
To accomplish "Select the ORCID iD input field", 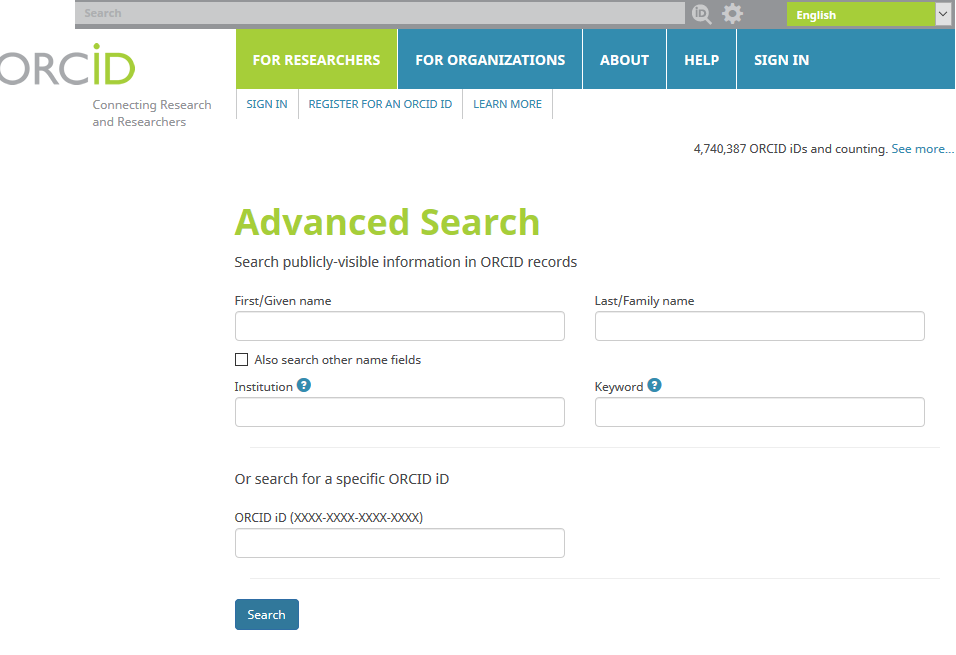I will click(399, 543).
